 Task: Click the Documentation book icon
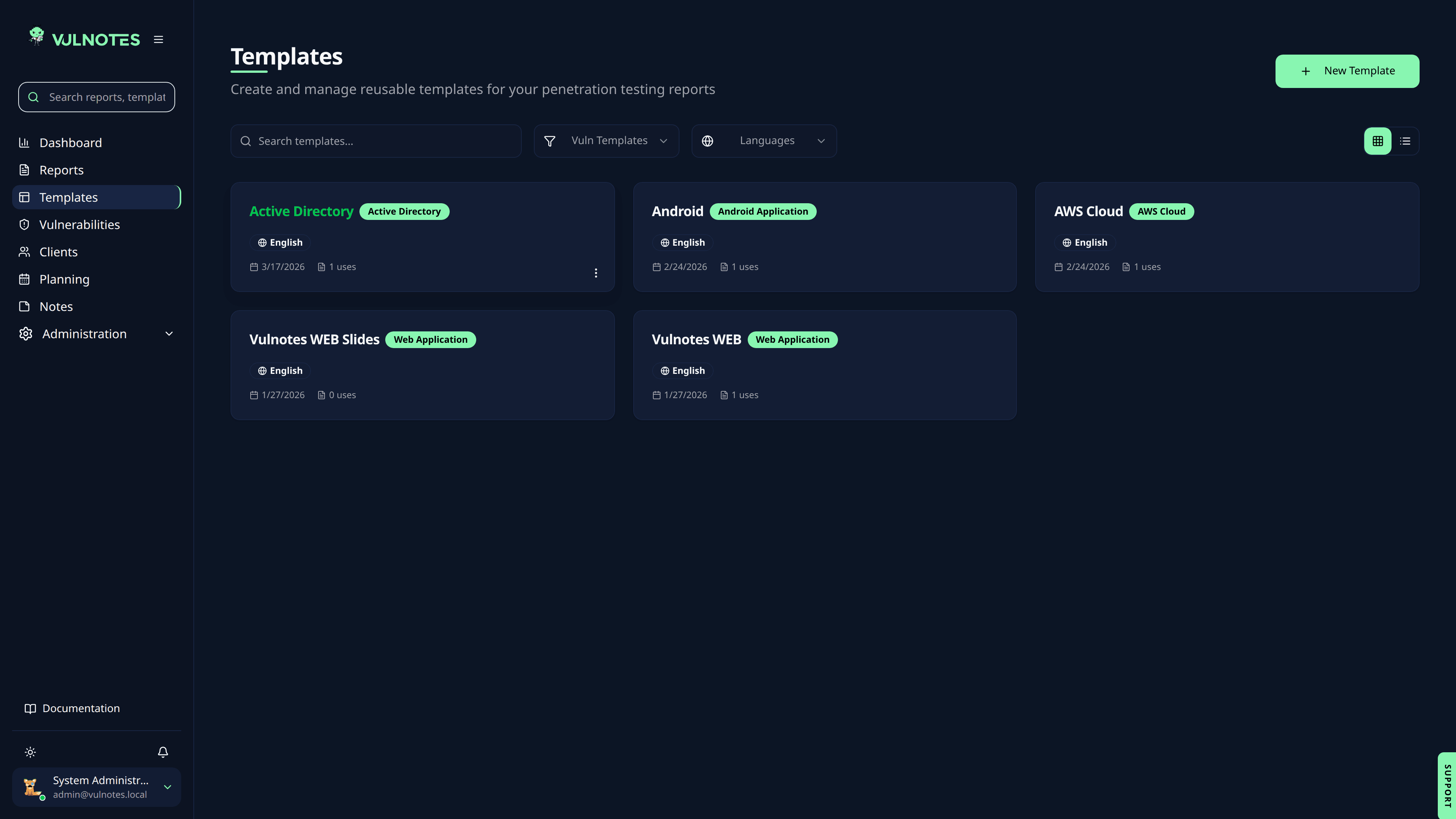30,708
